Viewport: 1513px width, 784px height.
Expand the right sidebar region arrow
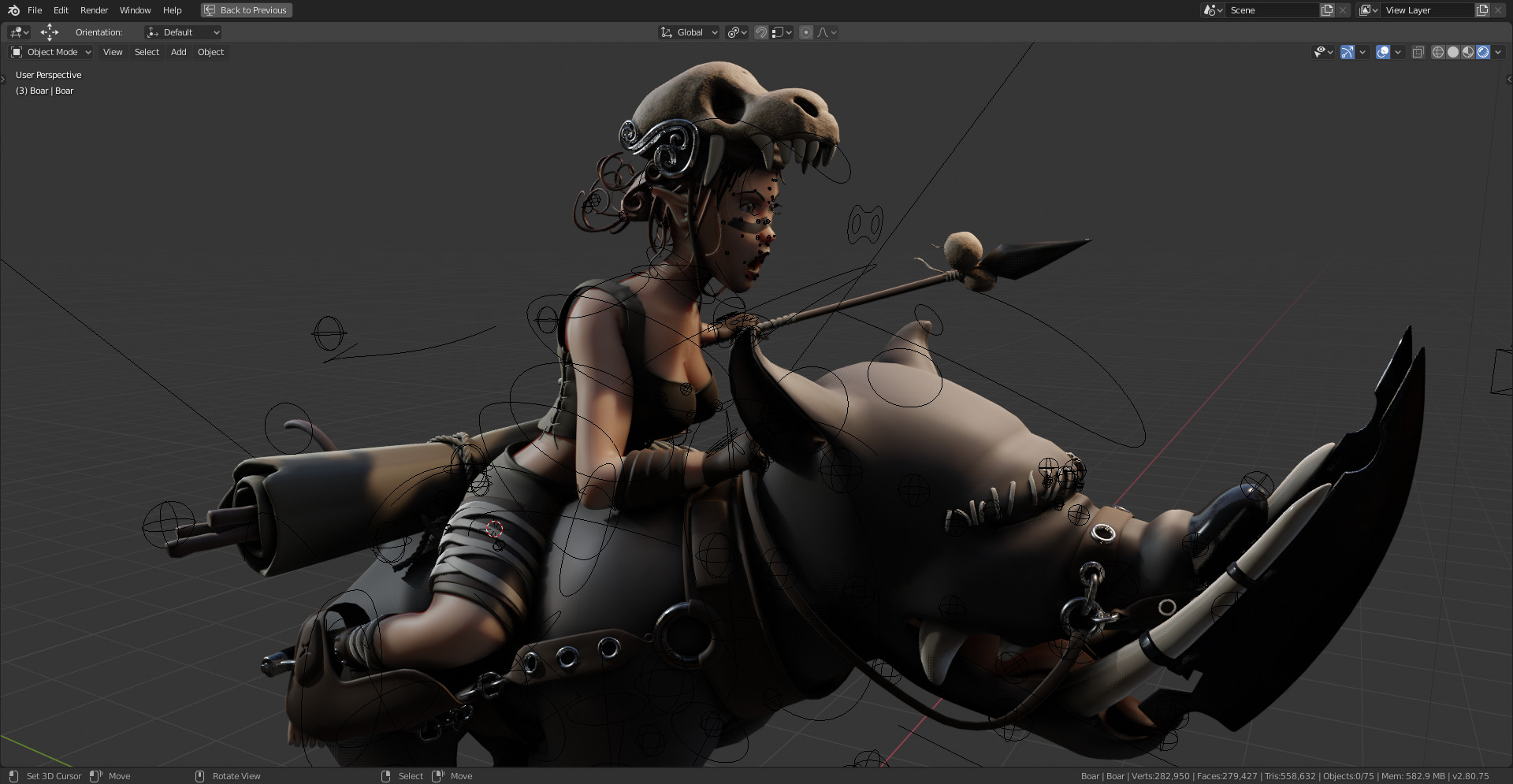(1509, 79)
